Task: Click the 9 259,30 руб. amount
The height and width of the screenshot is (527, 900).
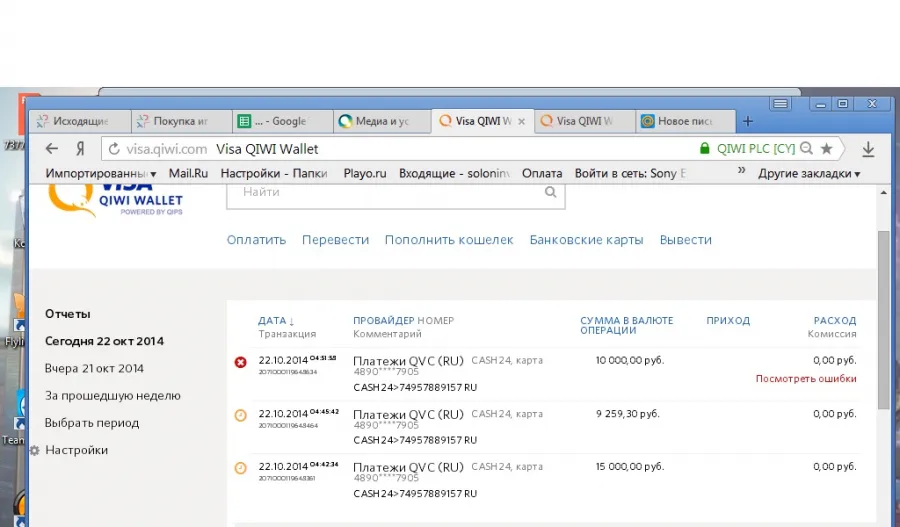Action: [x=628, y=414]
